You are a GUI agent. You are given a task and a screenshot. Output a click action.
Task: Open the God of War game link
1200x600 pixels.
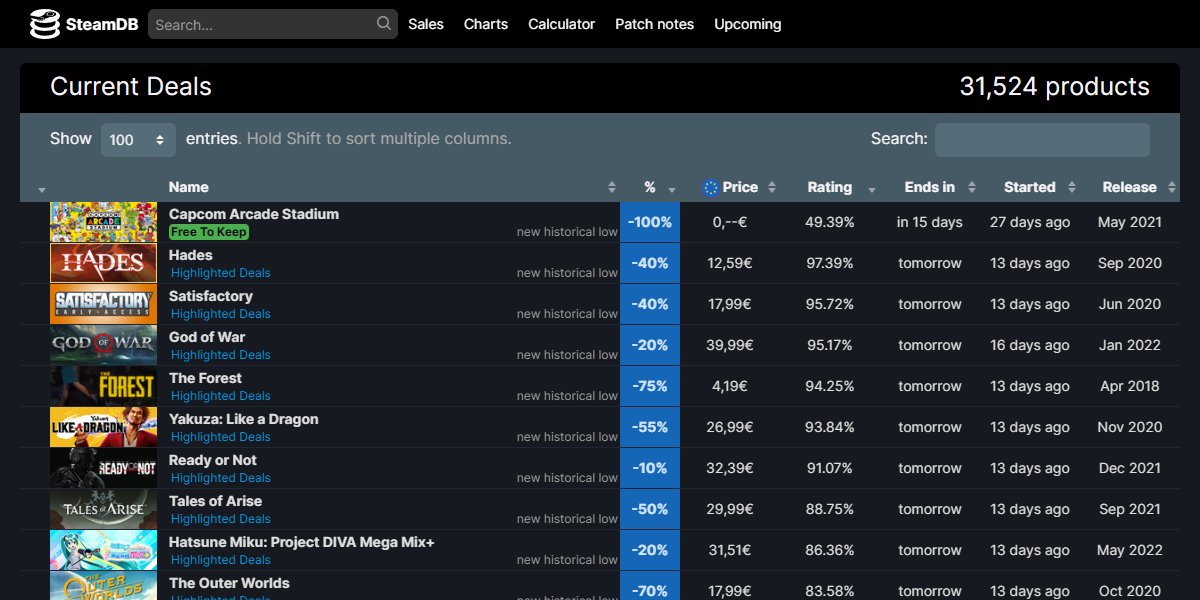tap(207, 337)
